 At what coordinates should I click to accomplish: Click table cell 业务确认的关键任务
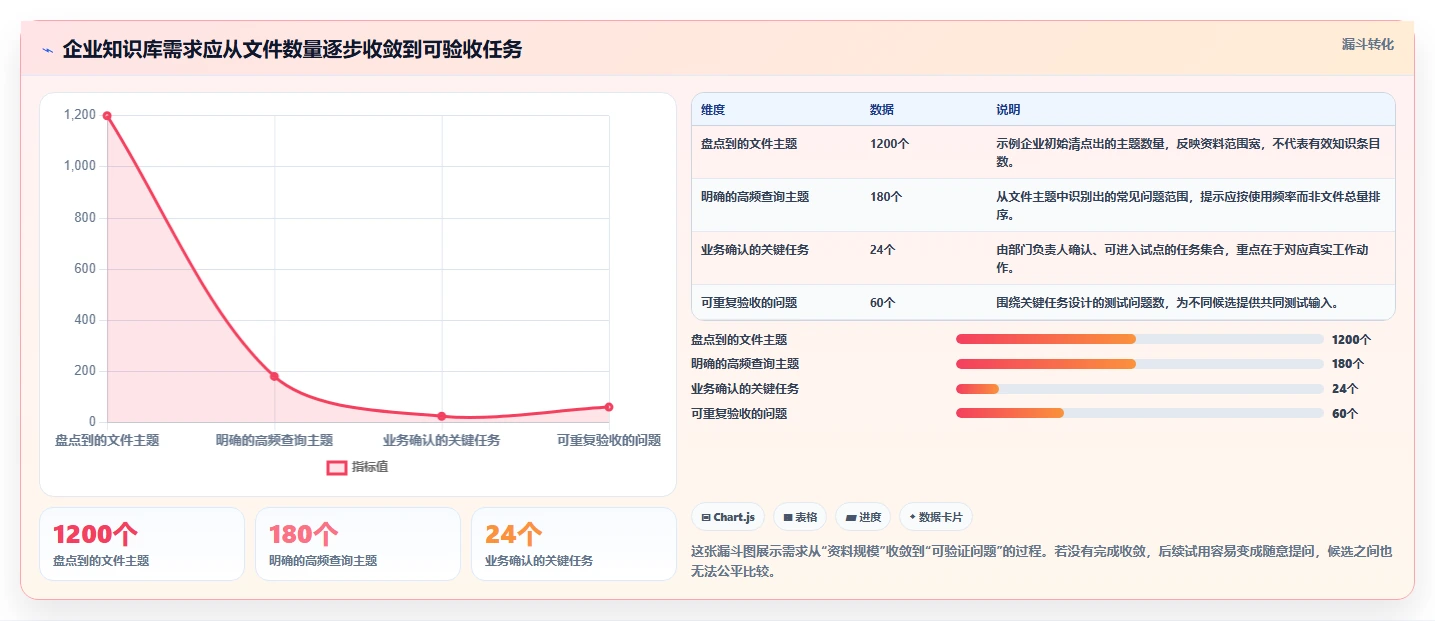click(755, 250)
